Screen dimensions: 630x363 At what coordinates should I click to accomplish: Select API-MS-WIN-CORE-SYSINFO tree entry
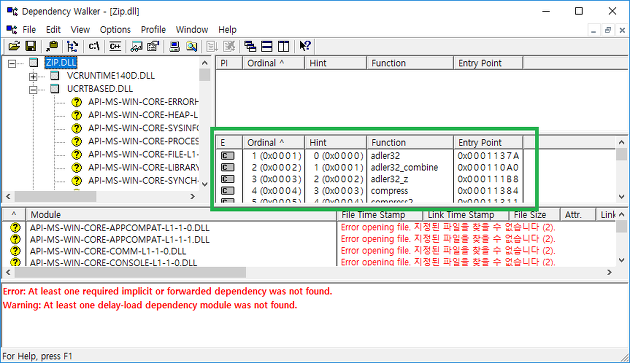tap(143, 128)
